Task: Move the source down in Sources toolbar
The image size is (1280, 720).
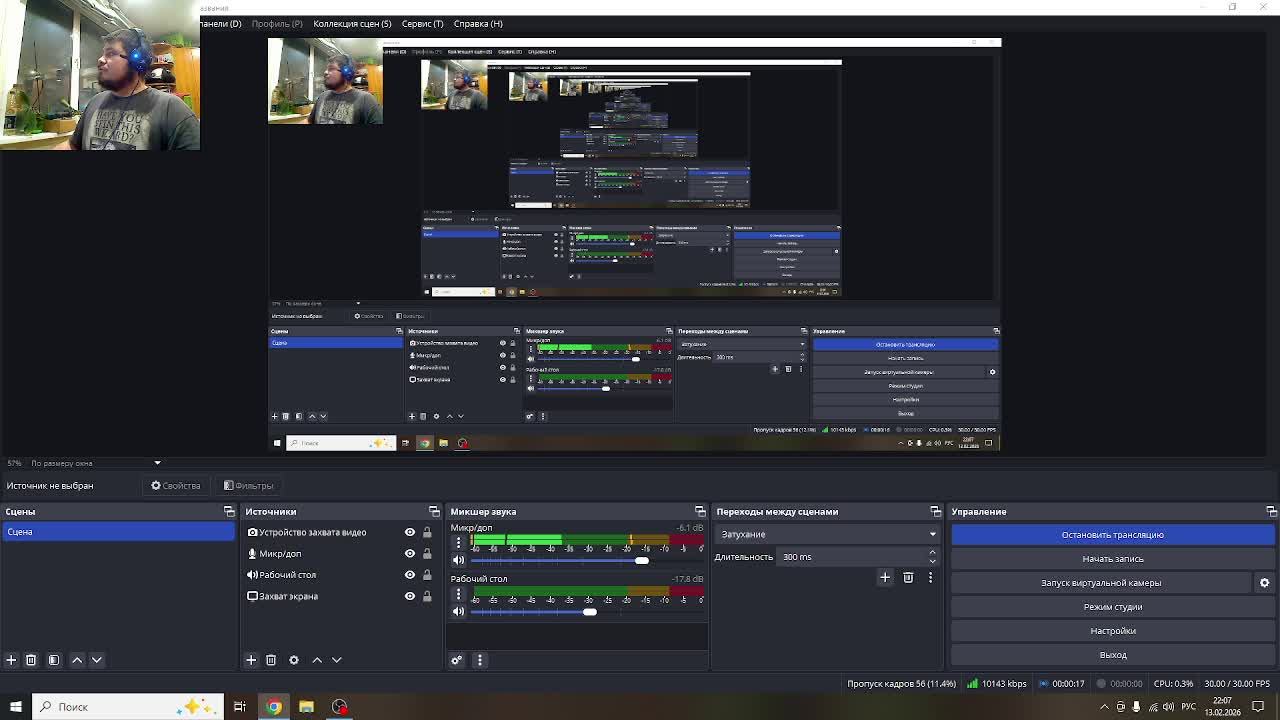Action: [x=337, y=660]
